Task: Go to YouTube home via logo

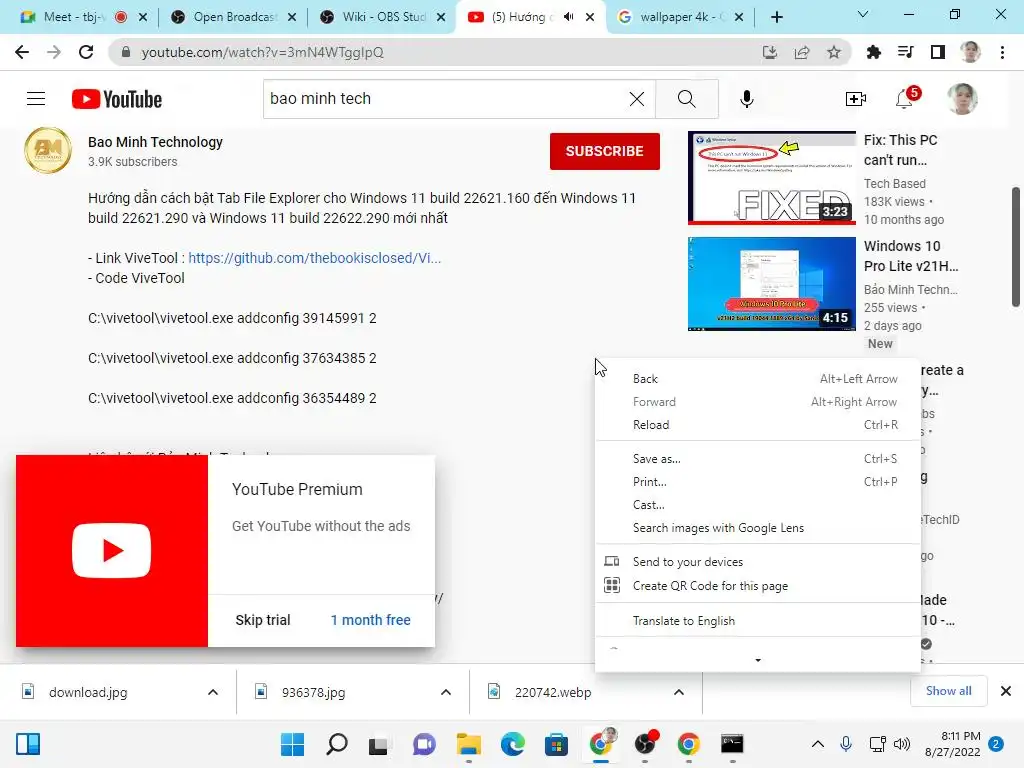Action: pos(117,99)
